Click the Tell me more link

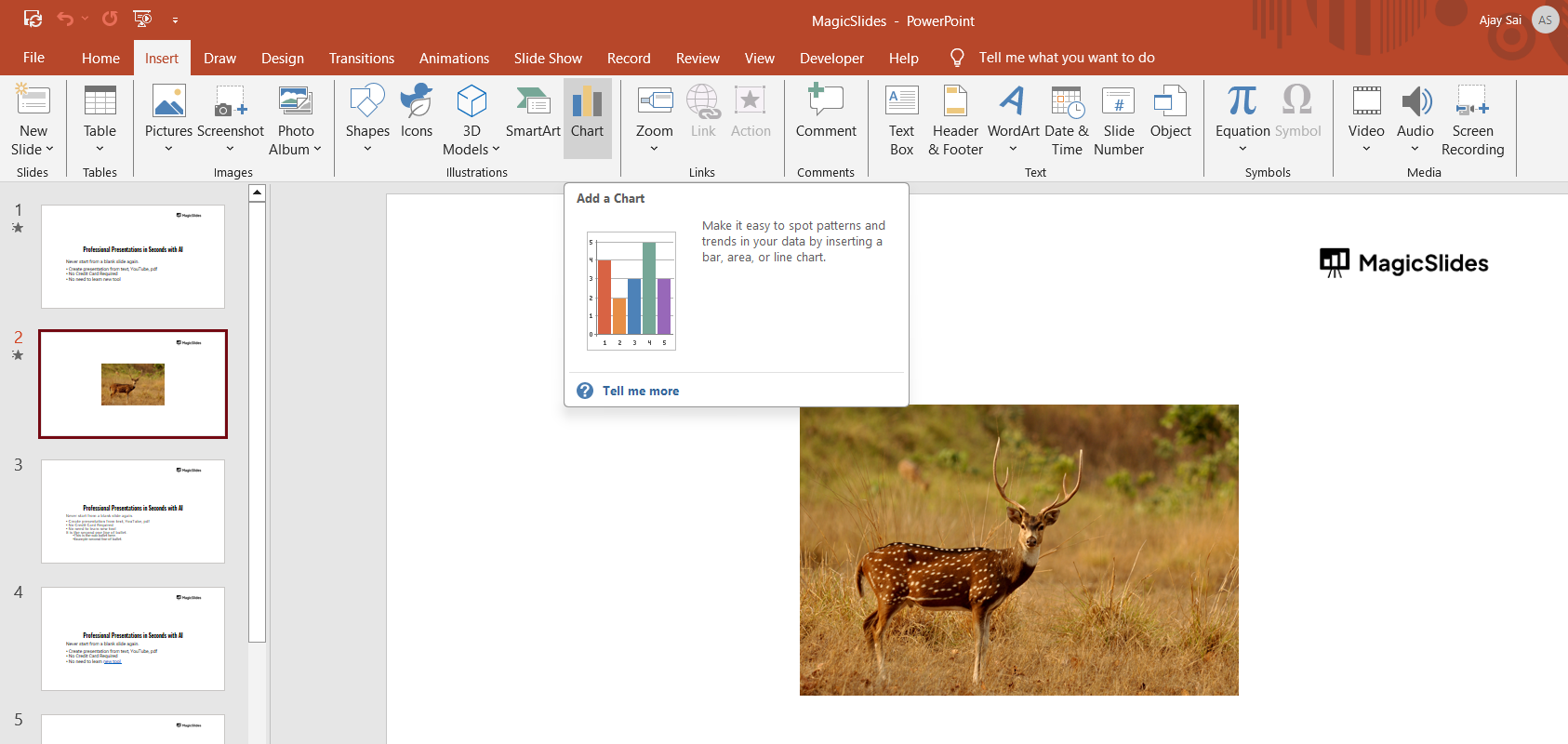pos(640,391)
